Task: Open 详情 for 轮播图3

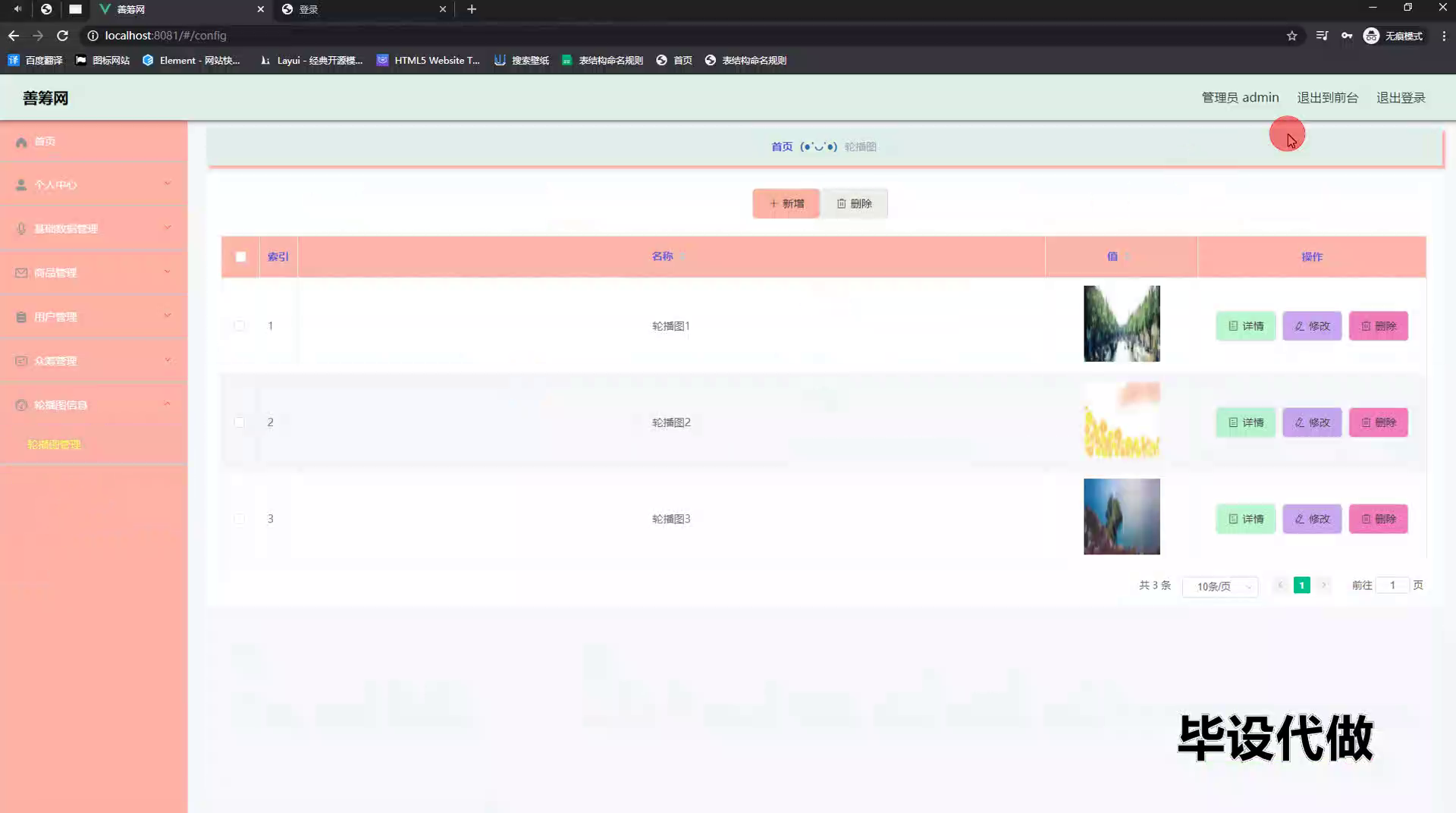Action: coord(1245,519)
